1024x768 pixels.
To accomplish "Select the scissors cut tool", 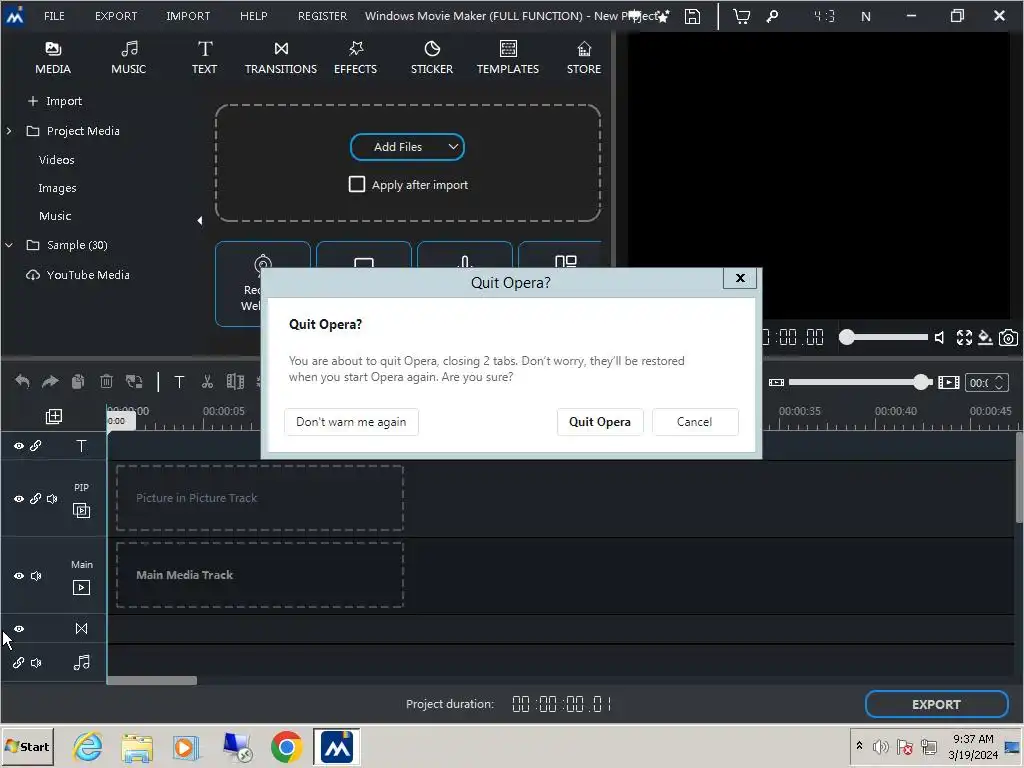I will [208, 381].
